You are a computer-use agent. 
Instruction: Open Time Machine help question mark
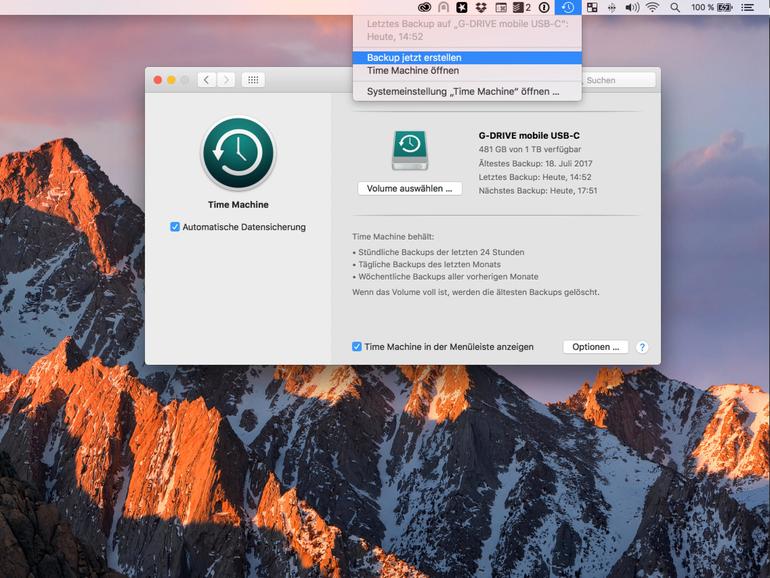642,347
